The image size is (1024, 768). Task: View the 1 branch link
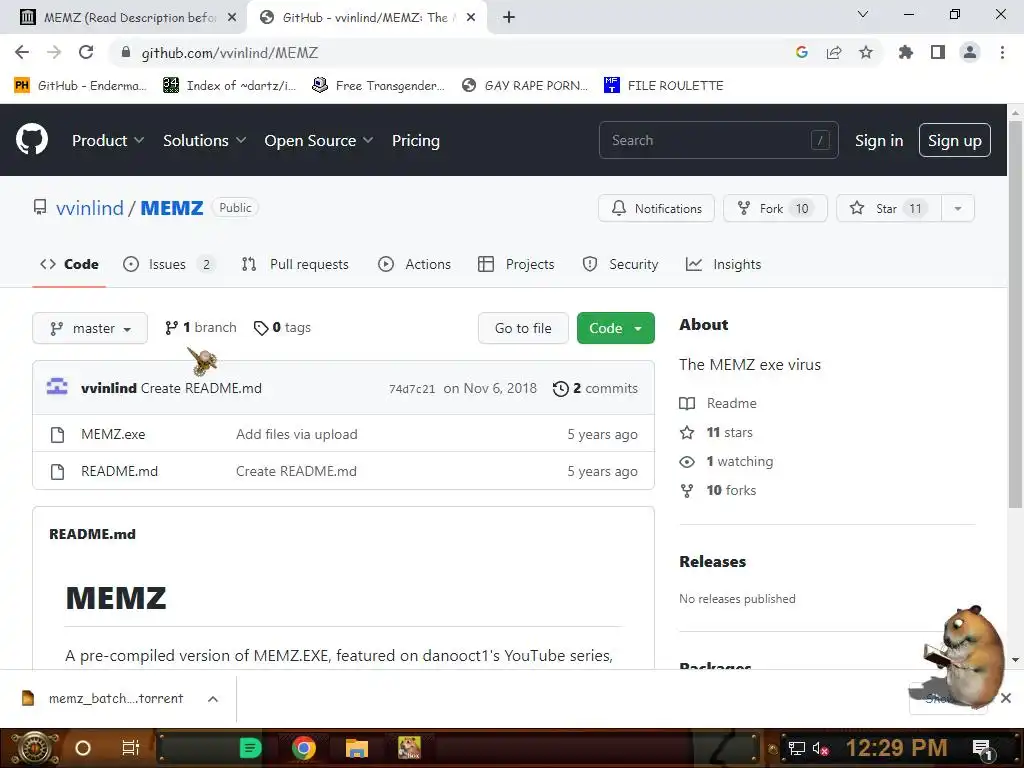200,327
